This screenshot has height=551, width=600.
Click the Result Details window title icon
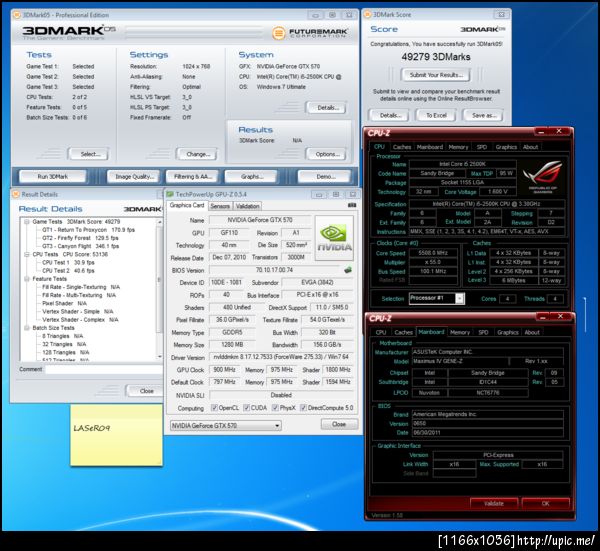[x=16, y=194]
